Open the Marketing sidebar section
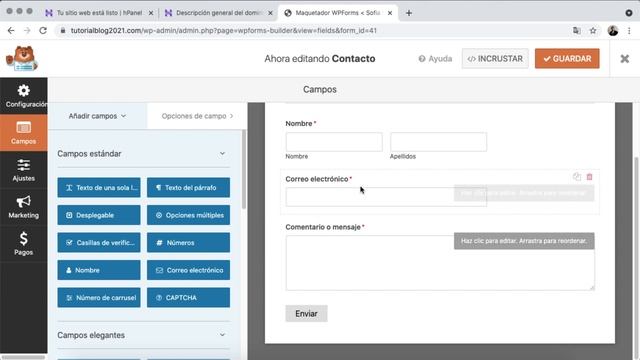This screenshot has height=360, width=640. pyautogui.click(x=24, y=207)
